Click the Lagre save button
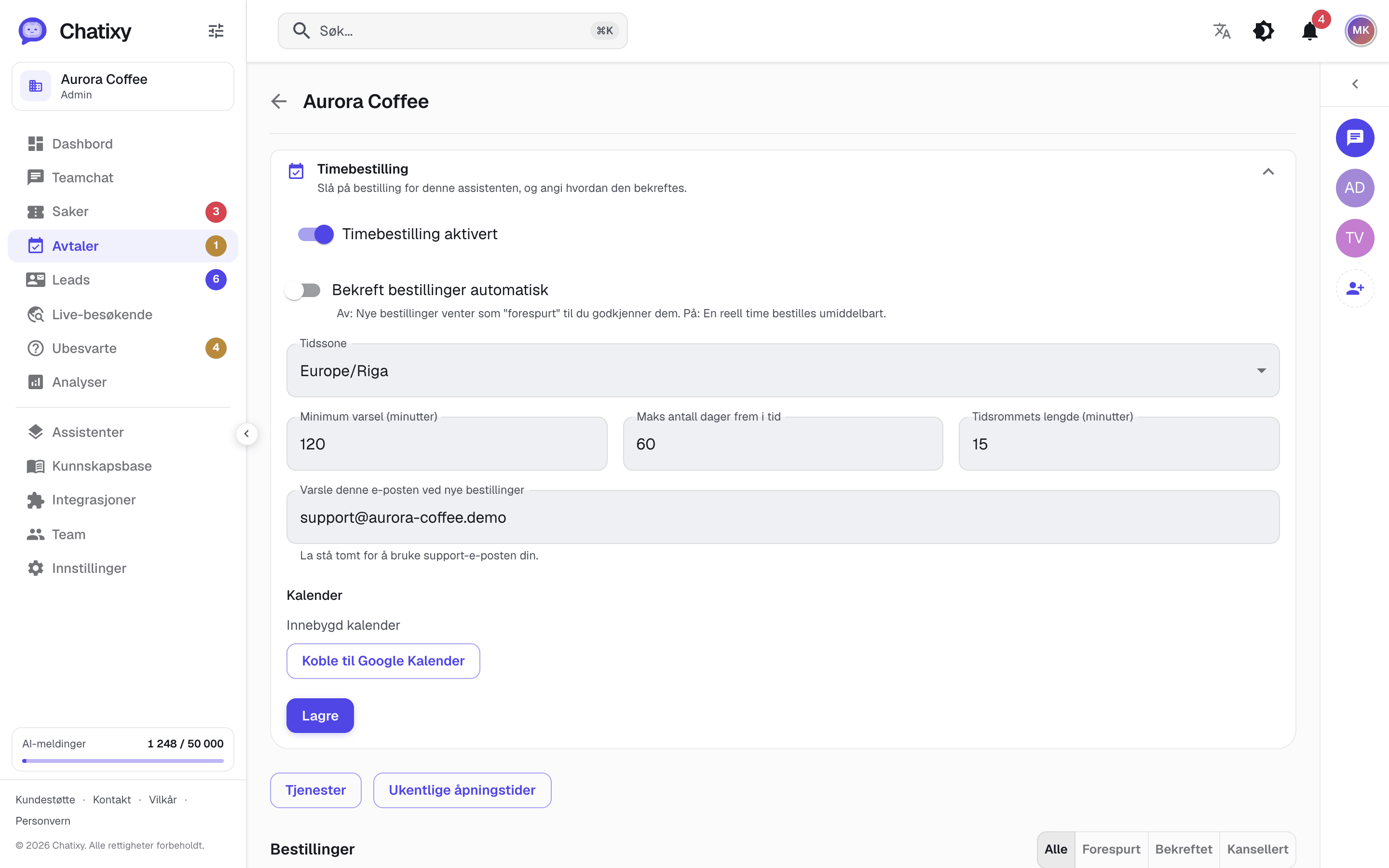 [x=320, y=716]
